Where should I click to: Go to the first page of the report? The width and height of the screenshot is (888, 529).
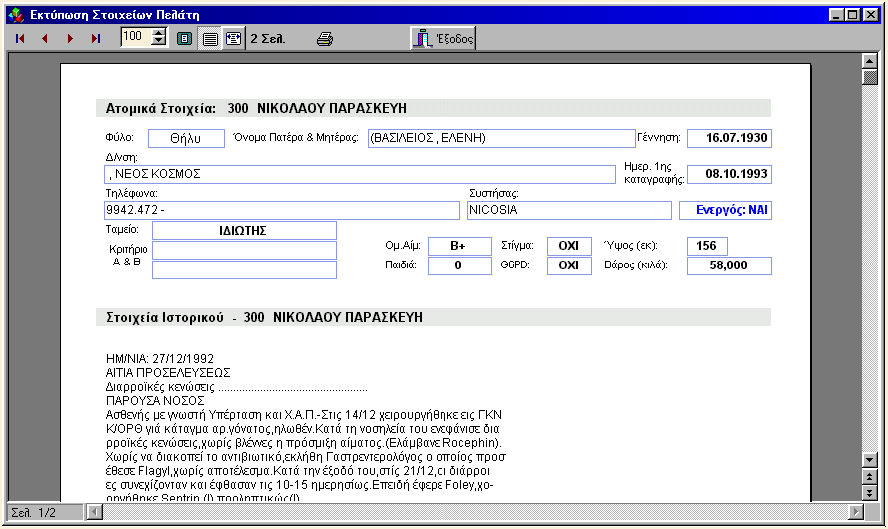(19, 39)
